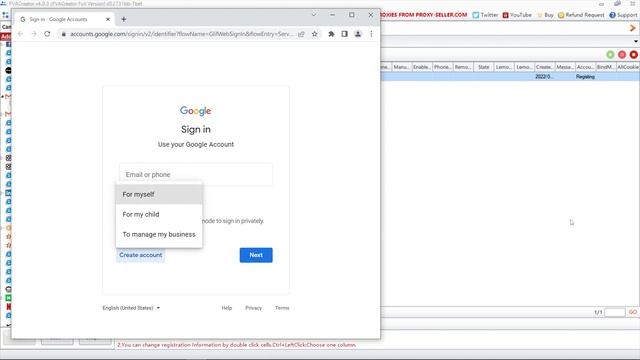Viewport: 640px width, 360px height.
Task: Click the Chrome address bar URL
Action: tap(181, 34)
